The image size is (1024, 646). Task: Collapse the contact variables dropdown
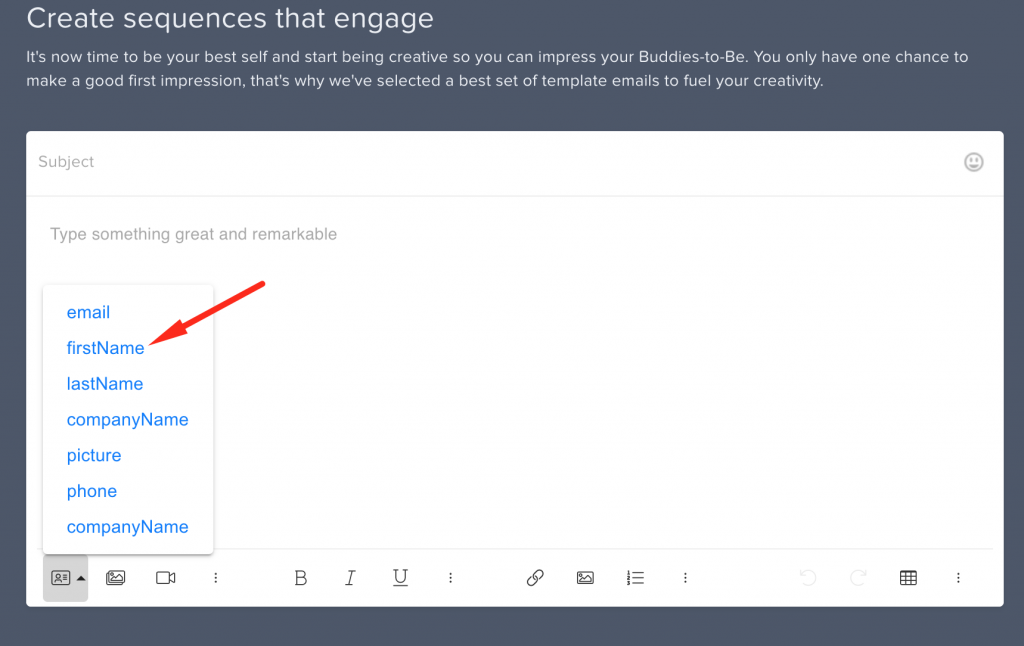tap(66, 578)
